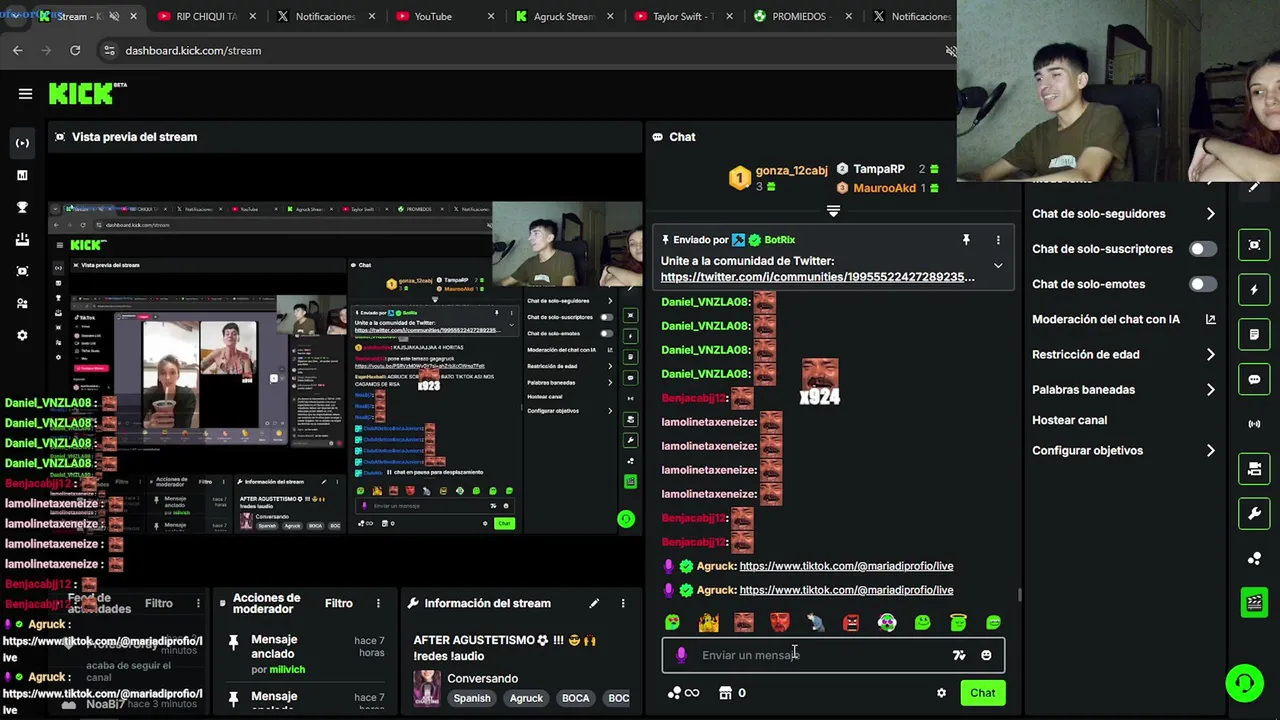Open Acciones de moderador three-dot menu
This screenshot has width=1280, height=720.
(378, 603)
